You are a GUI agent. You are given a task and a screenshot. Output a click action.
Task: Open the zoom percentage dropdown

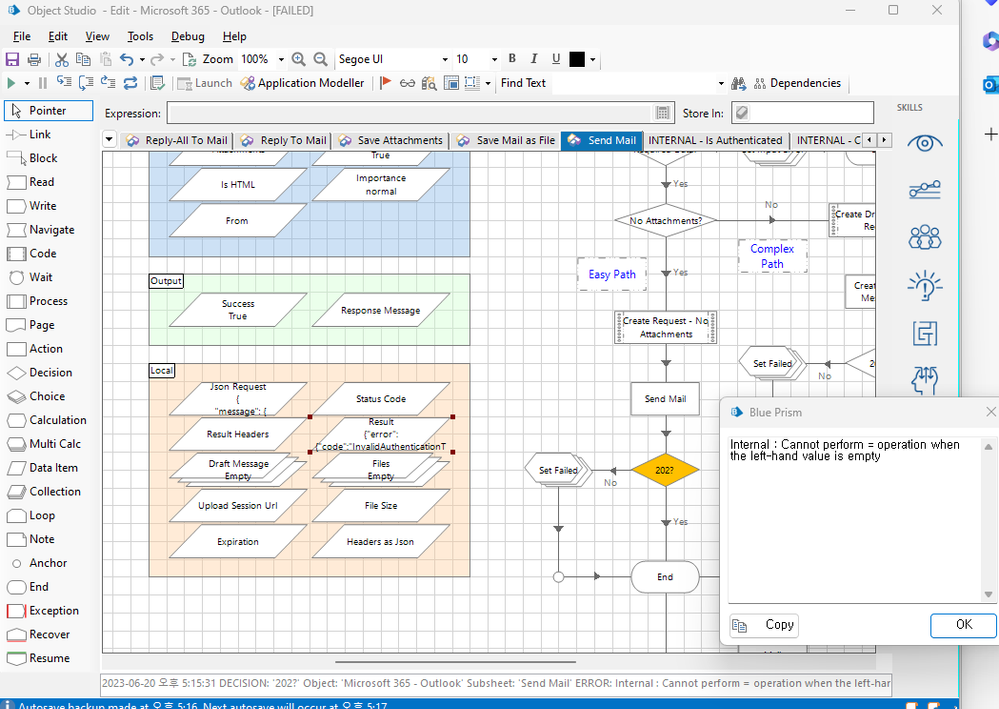pos(281,60)
